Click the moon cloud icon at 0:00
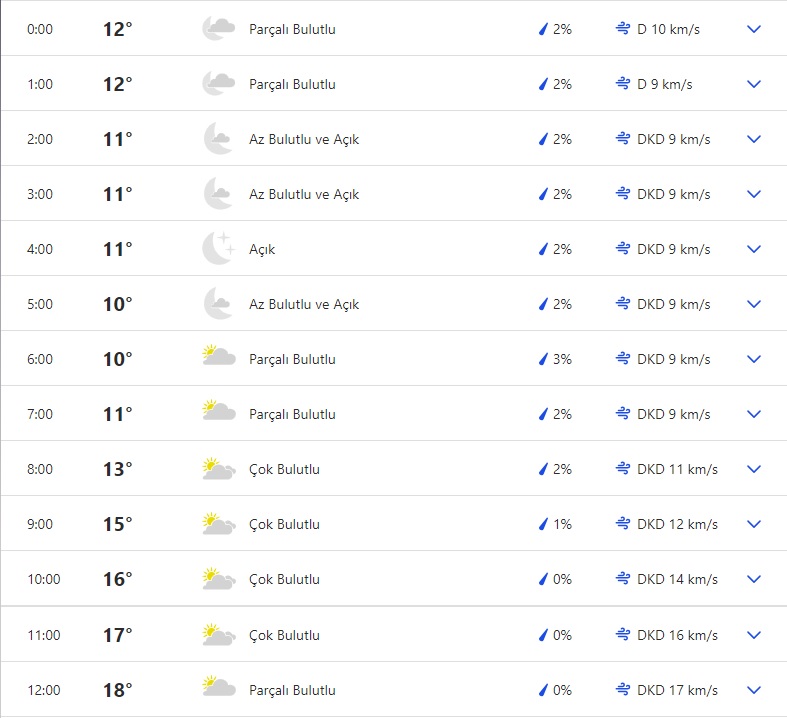This screenshot has width=787, height=718. coord(218,29)
